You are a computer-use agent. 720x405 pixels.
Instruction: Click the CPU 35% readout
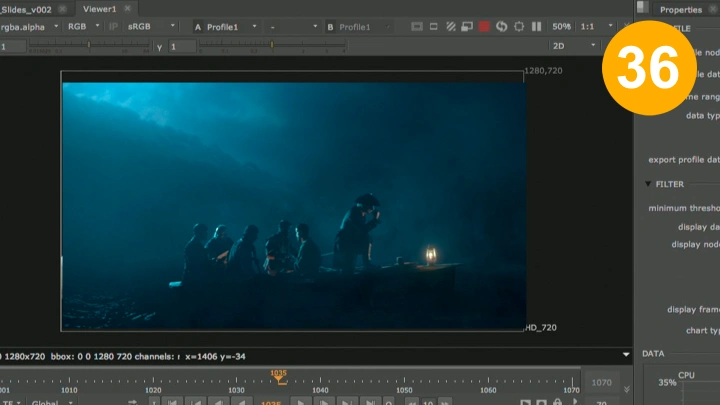click(x=667, y=382)
